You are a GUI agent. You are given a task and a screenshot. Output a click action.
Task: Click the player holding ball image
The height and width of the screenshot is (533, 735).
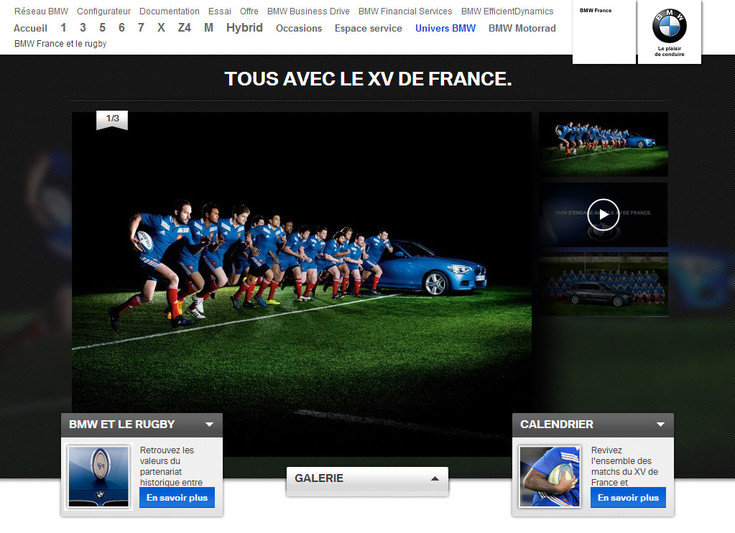click(550, 476)
